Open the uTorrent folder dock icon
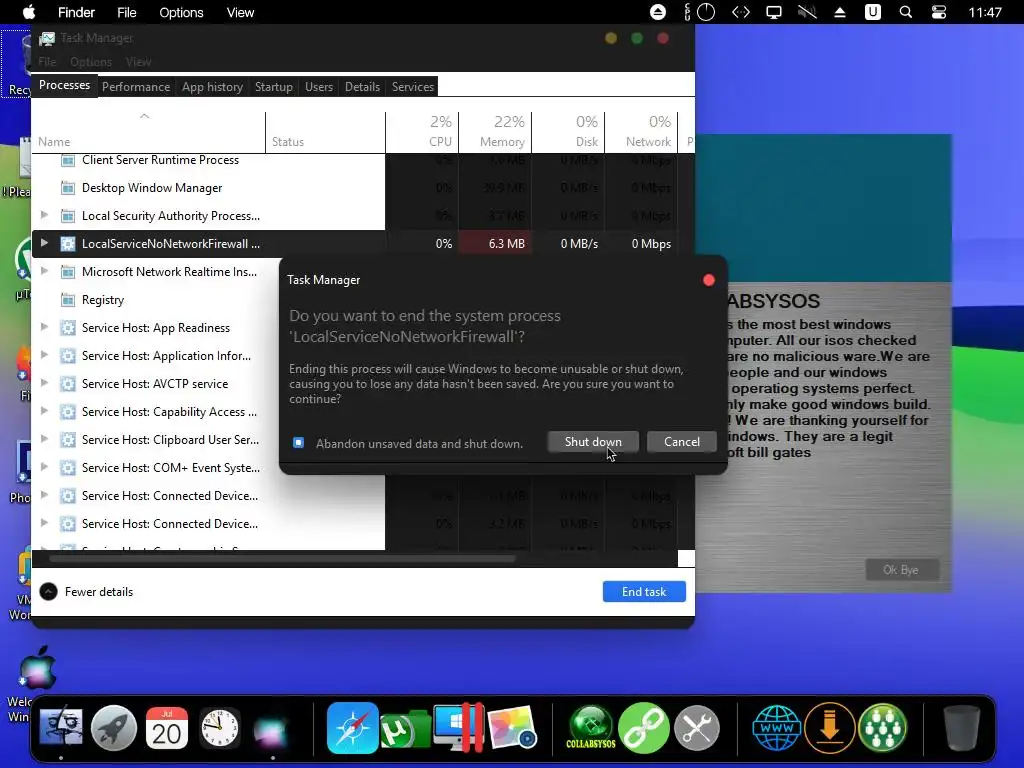Image resolution: width=1024 pixels, height=768 pixels. pyautogui.click(x=405, y=729)
